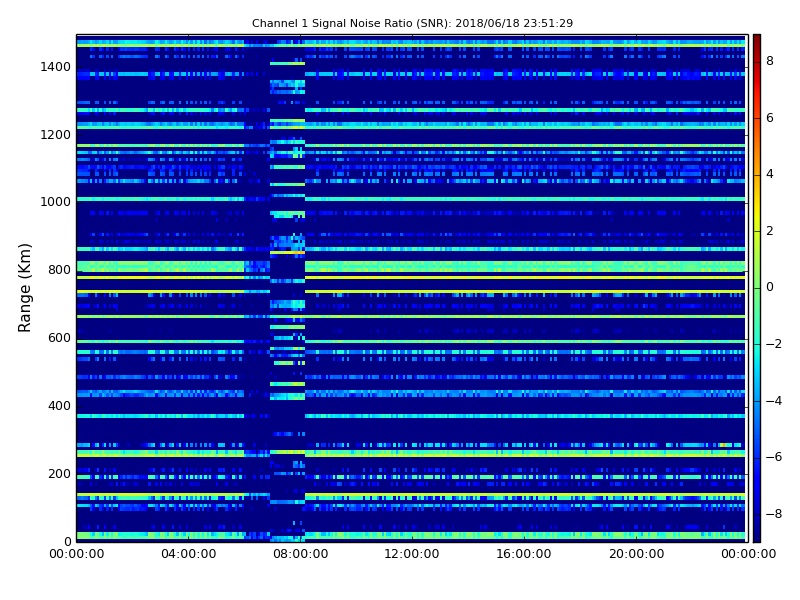The height and width of the screenshot is (600, 800).
Task: Click the 12:00:00 time axis label
Action: tap(412, 554)
